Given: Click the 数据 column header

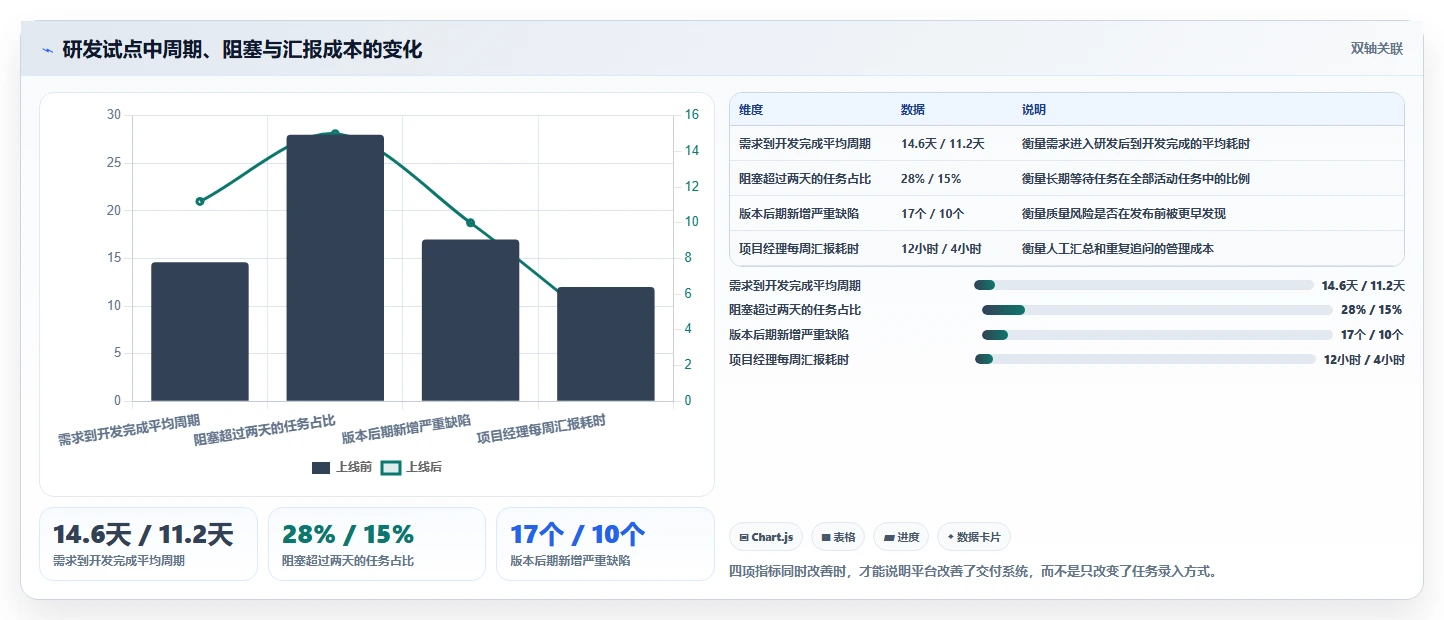Looking at the screenshot, I should tap(913, 109).
